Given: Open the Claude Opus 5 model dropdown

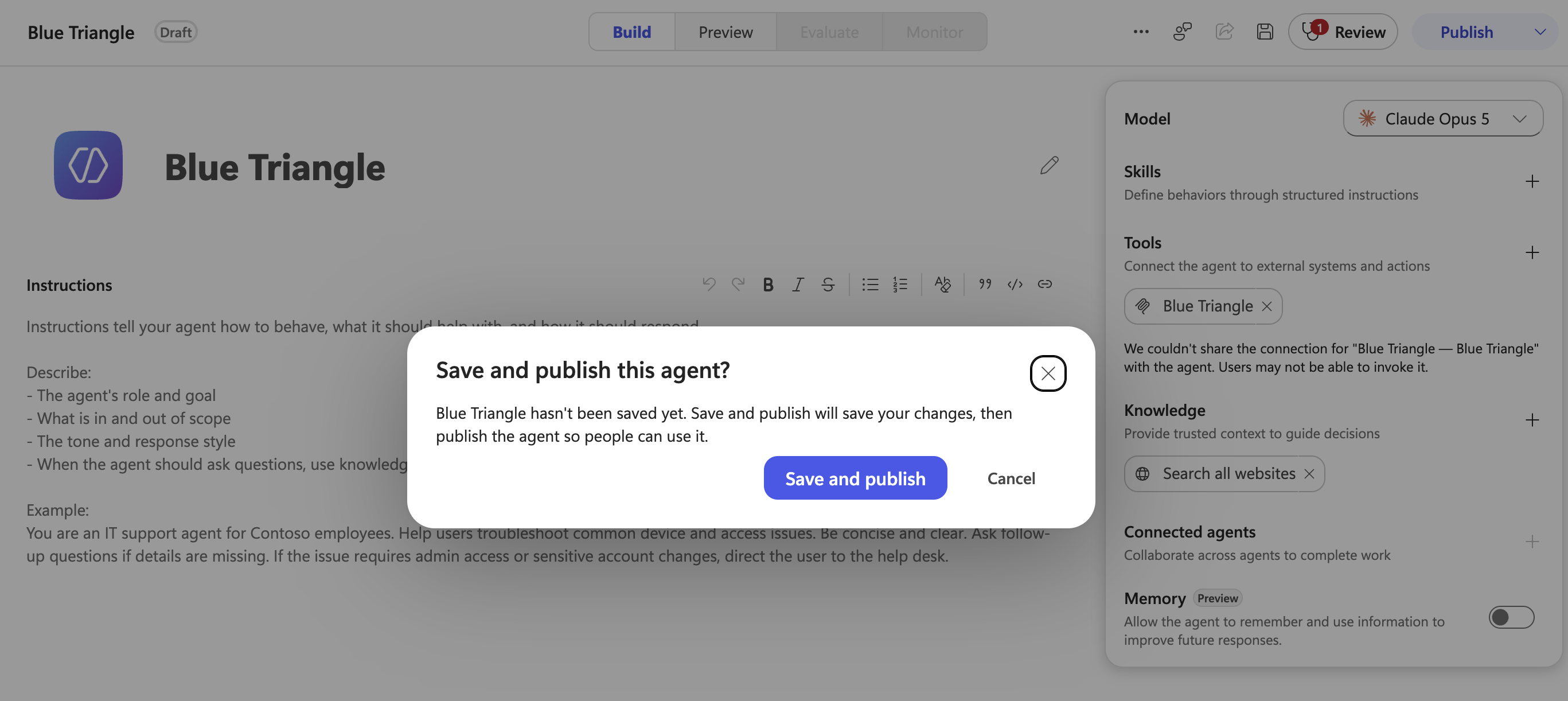Looking at the screenshot, I should point(1442,118).
